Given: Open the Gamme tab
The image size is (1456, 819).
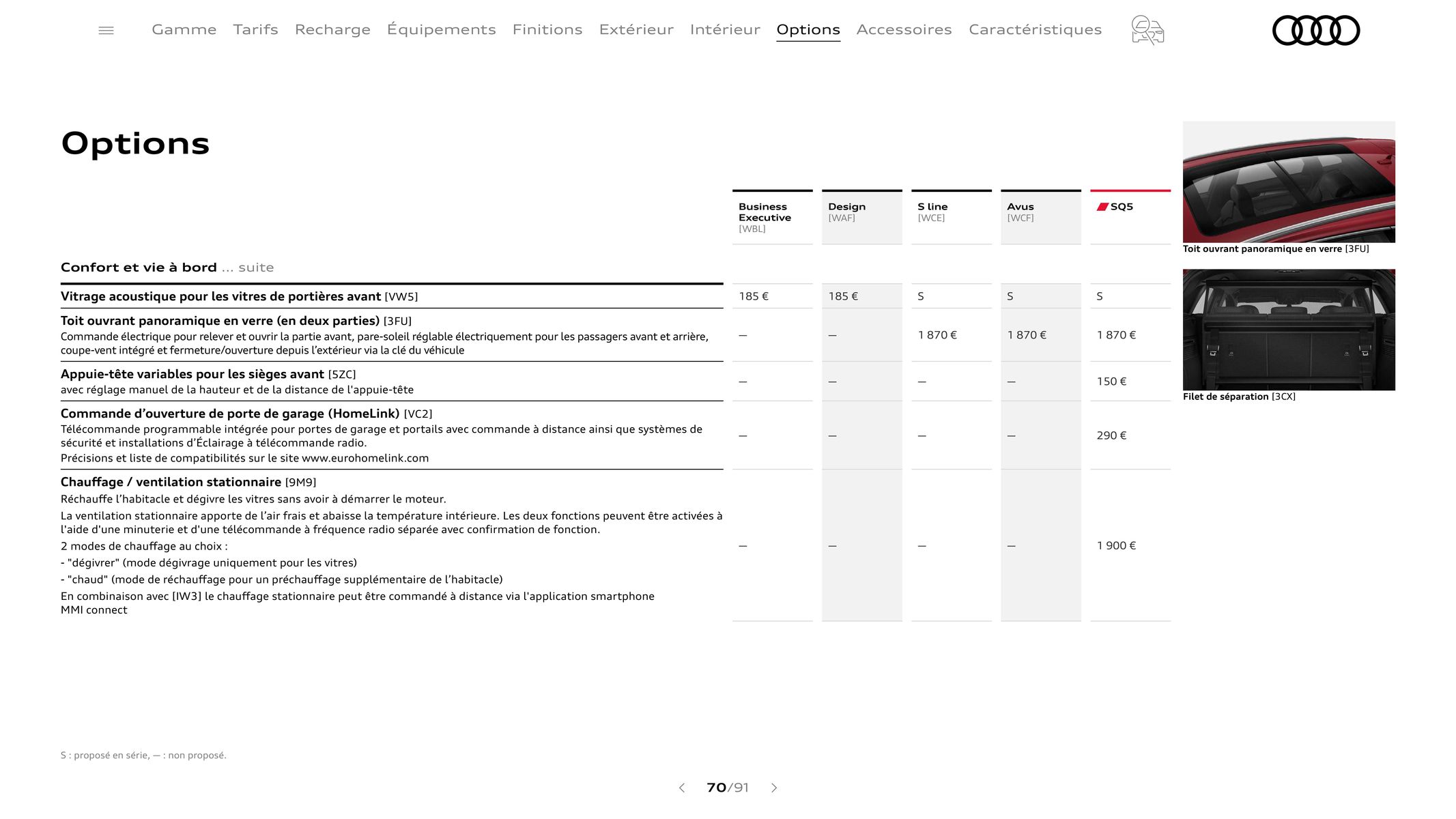Looking at the screenshot, I should 184,29.
